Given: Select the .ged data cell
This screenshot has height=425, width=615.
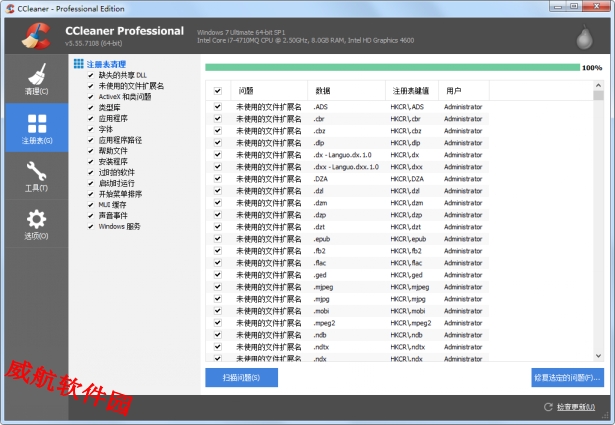Looking at the screenshot, I should click(320, 275).
